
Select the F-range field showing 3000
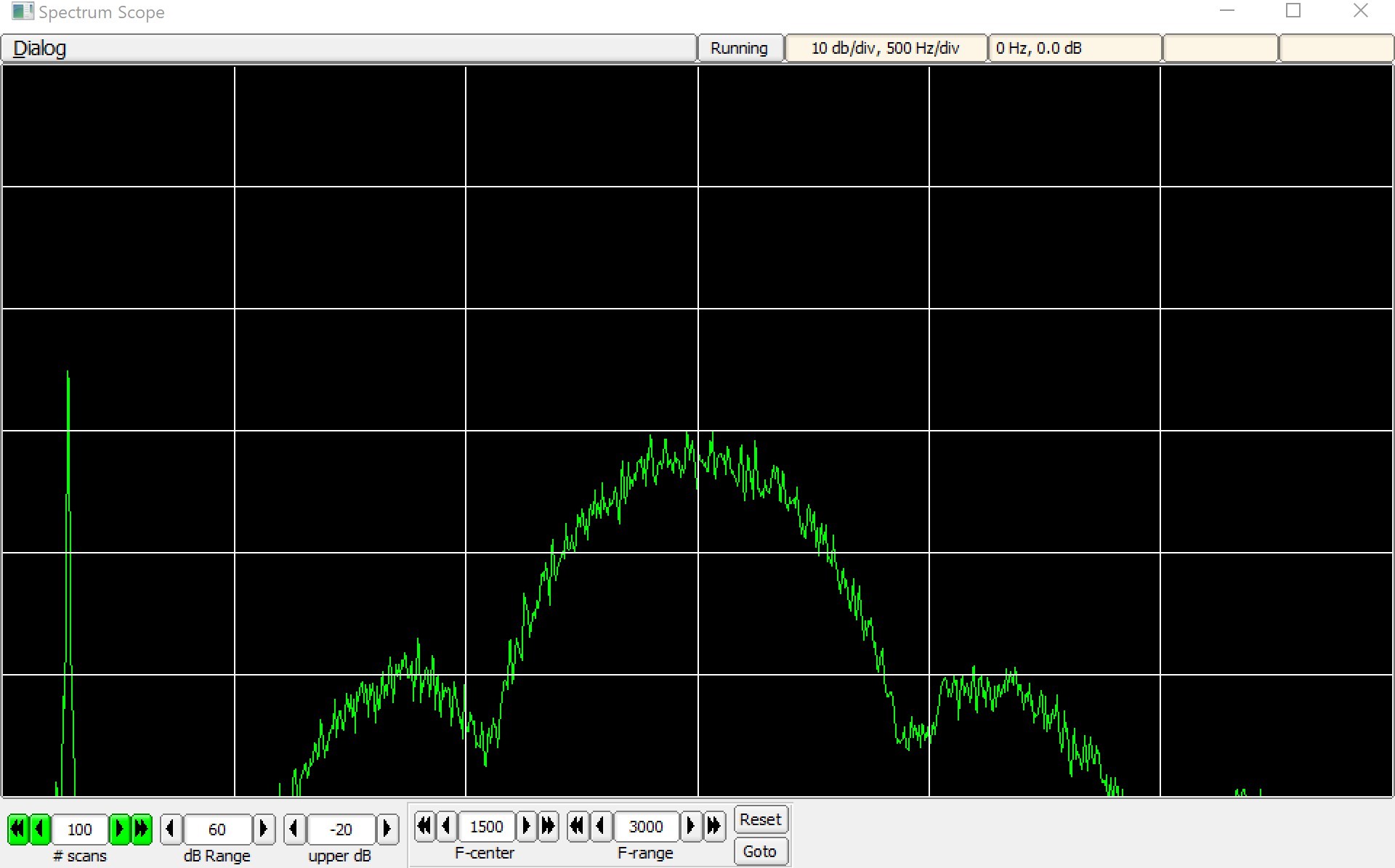pos(646,826)
